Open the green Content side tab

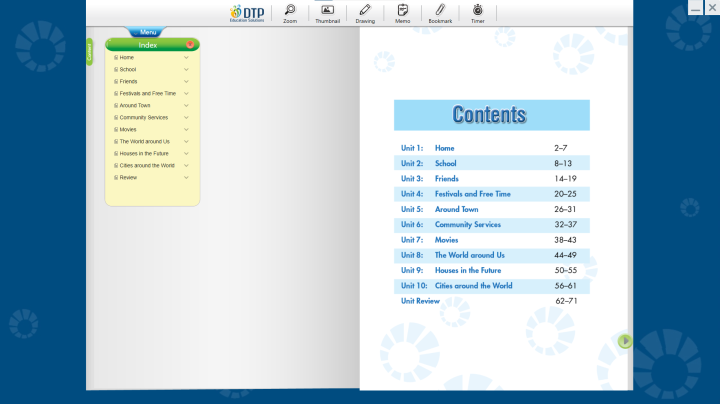point(89,52)
